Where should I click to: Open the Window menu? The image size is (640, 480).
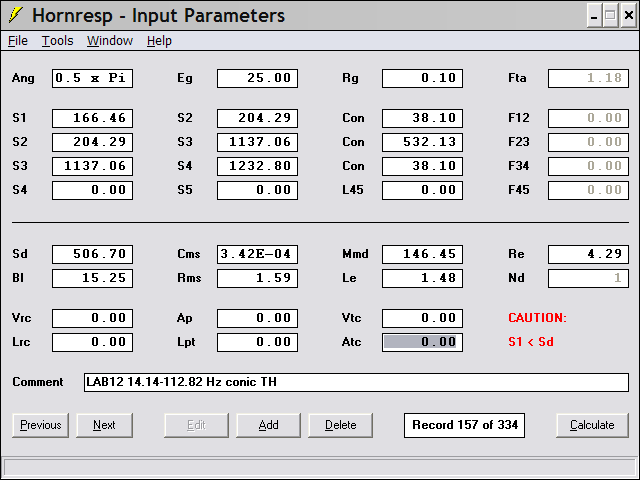110,41
